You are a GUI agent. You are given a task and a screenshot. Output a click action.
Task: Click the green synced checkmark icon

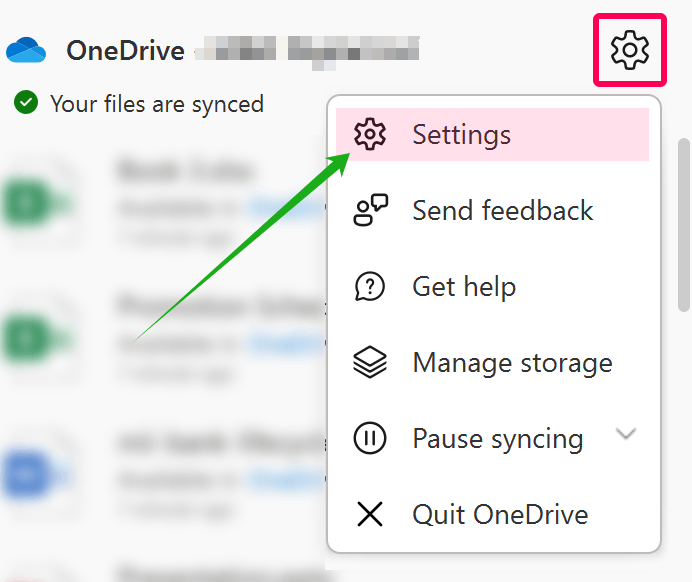pyautogui.click(x=26, y=102)
